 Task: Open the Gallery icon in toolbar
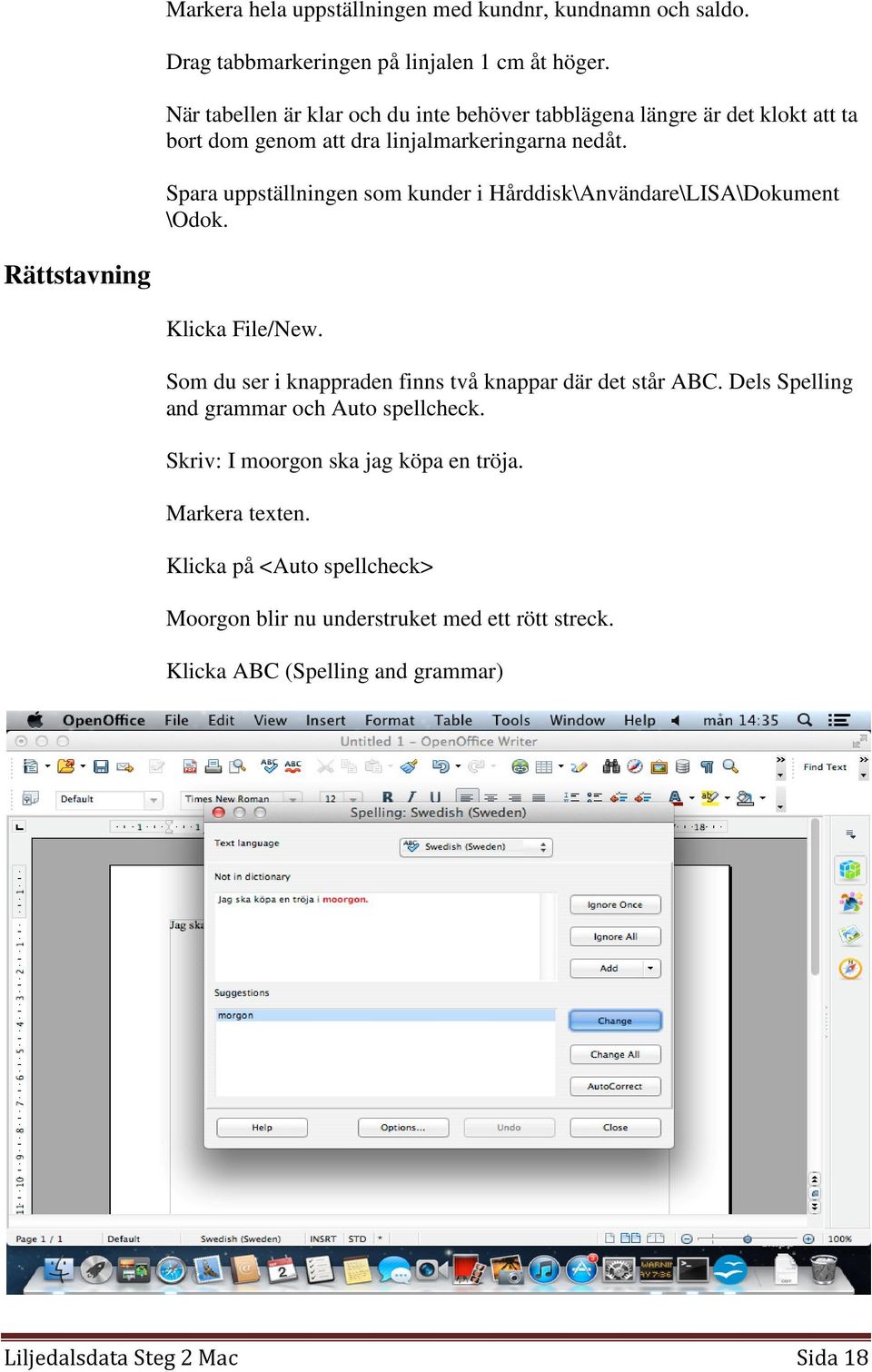659,766
